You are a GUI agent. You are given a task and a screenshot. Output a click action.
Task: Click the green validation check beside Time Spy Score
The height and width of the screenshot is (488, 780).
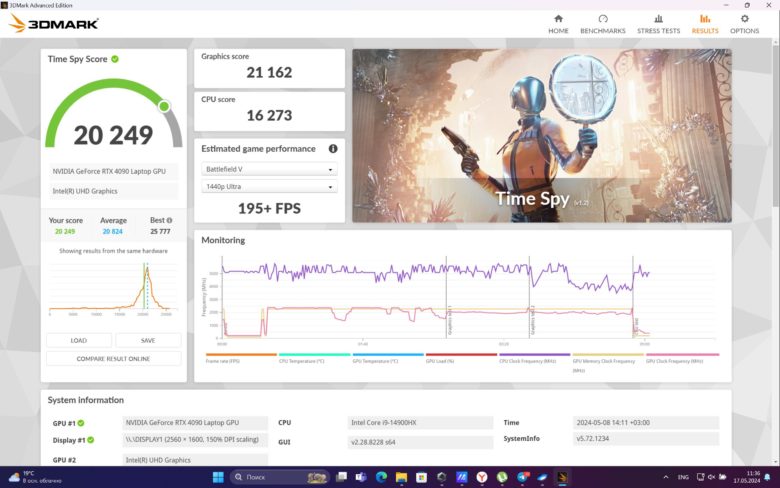point(115,59)
